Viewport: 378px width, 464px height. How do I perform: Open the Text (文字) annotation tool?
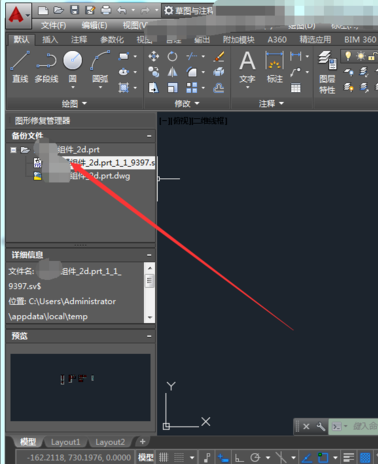tap(247, 68)
